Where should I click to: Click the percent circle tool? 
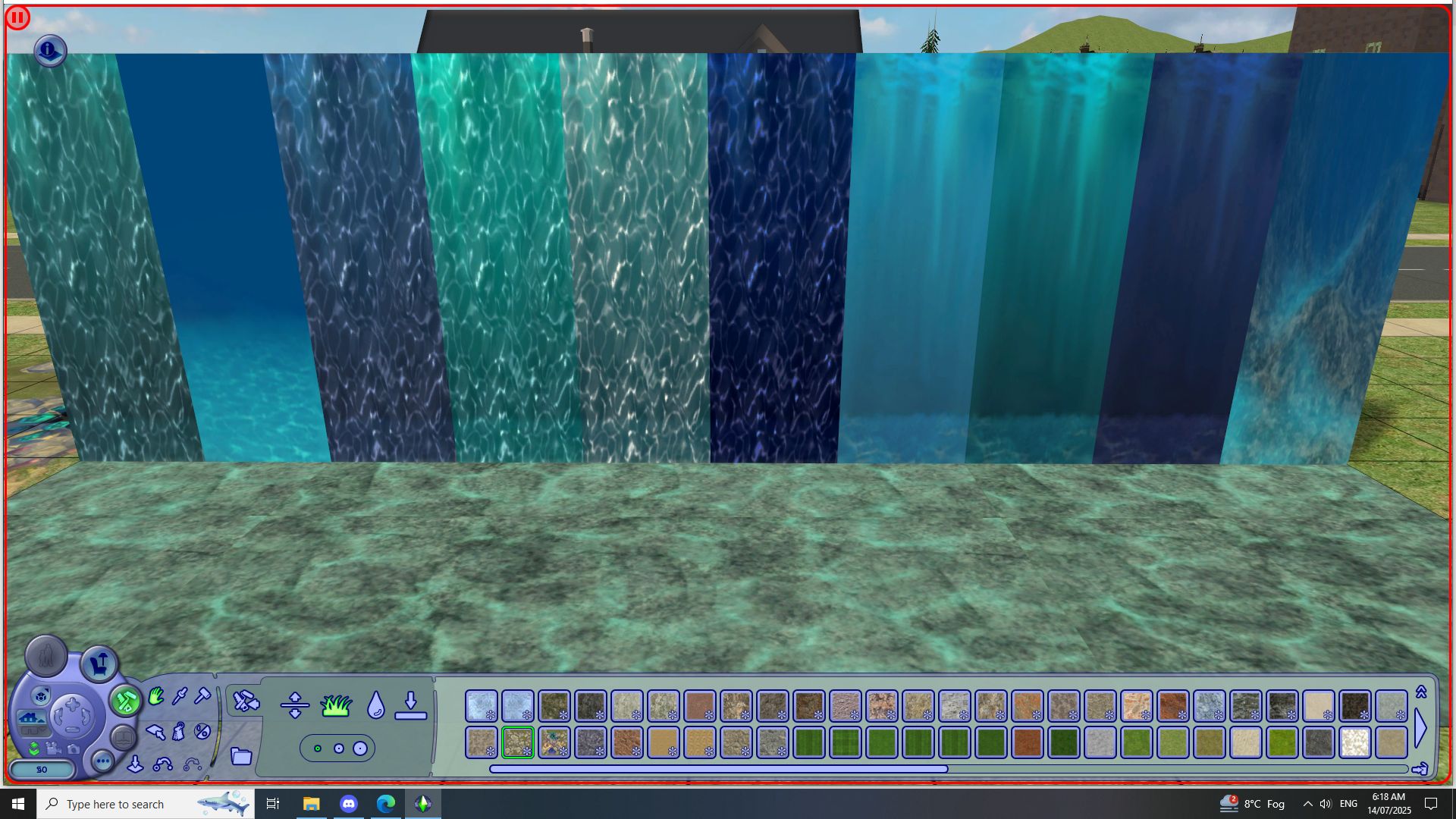click(x=202, y=731)
